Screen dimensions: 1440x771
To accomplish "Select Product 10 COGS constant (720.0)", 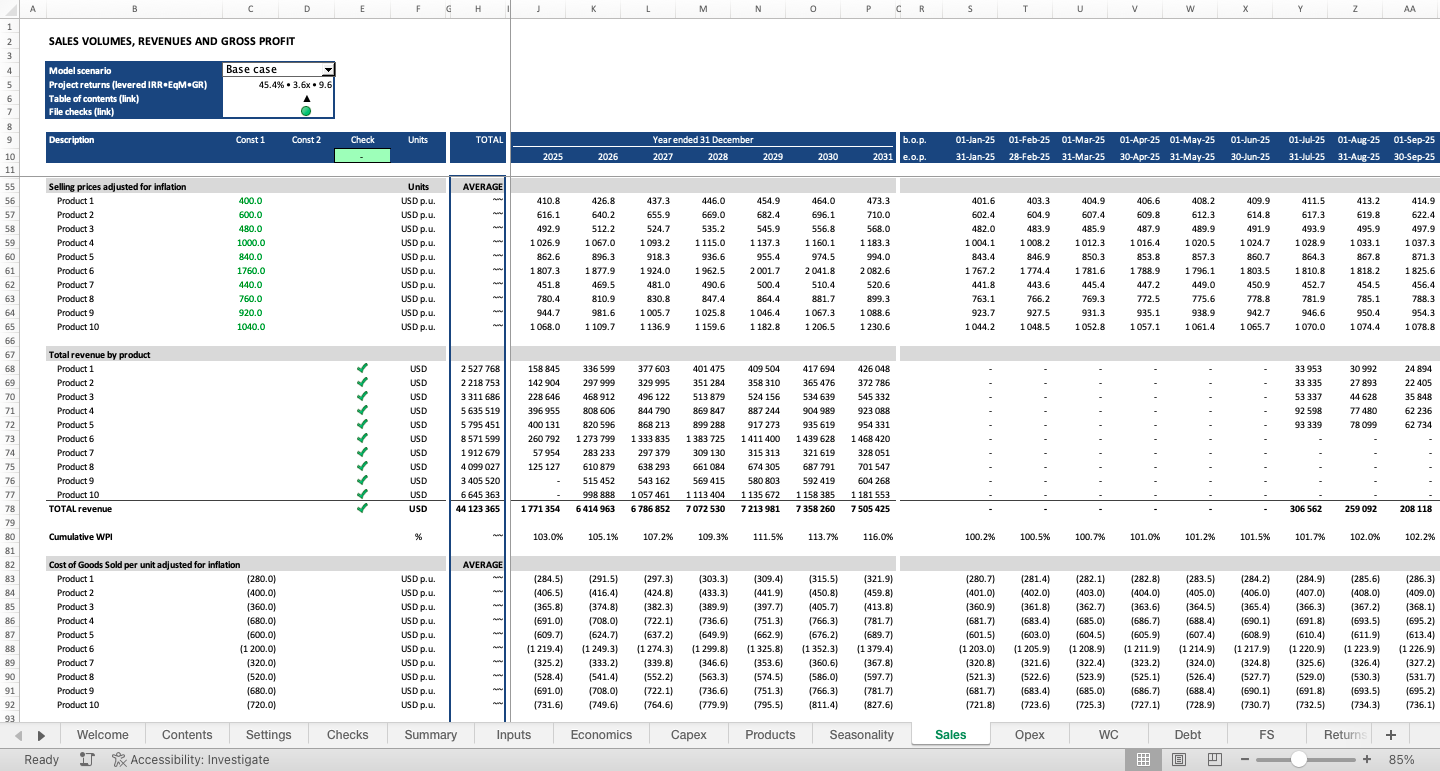I will pos(250,705).
